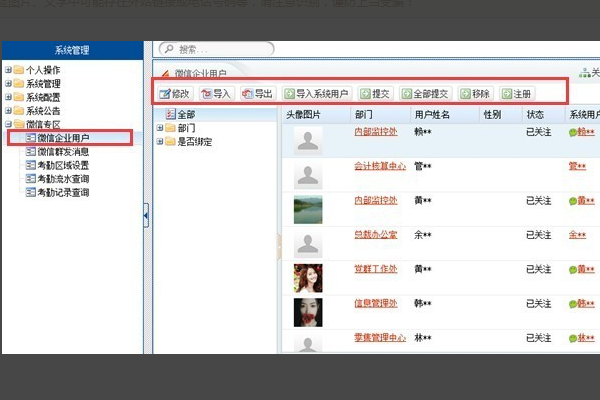The width and height of the screenshot is (600, 400).
Task: Click the 修改 (edit) toolbar button
Action: [175, 94]
